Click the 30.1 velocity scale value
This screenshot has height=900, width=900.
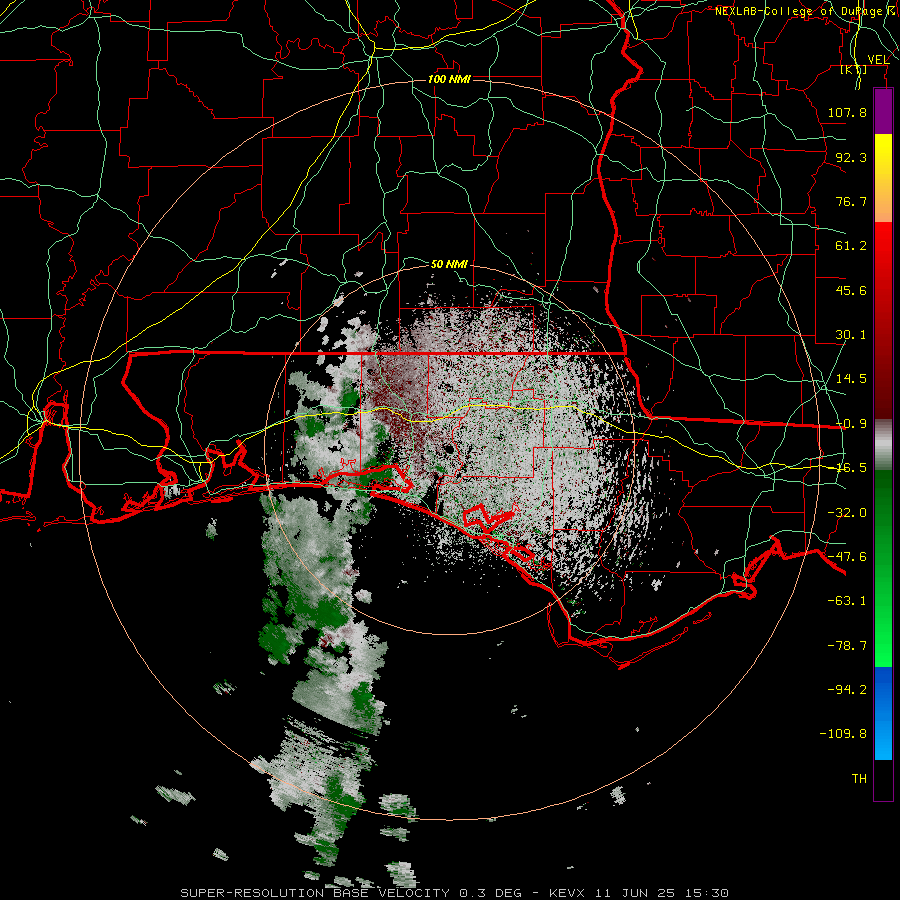pyautogui.click(x=851, y=335)
